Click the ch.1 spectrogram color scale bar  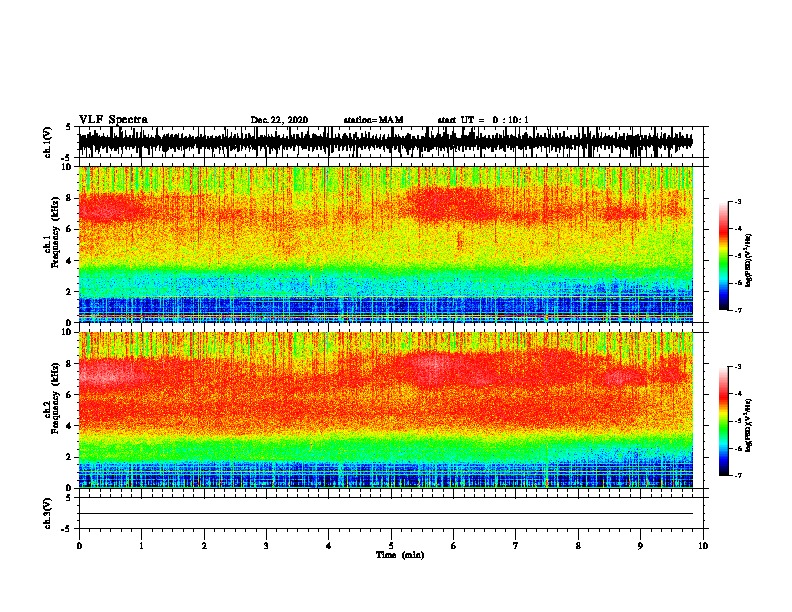tap(723, 256)
